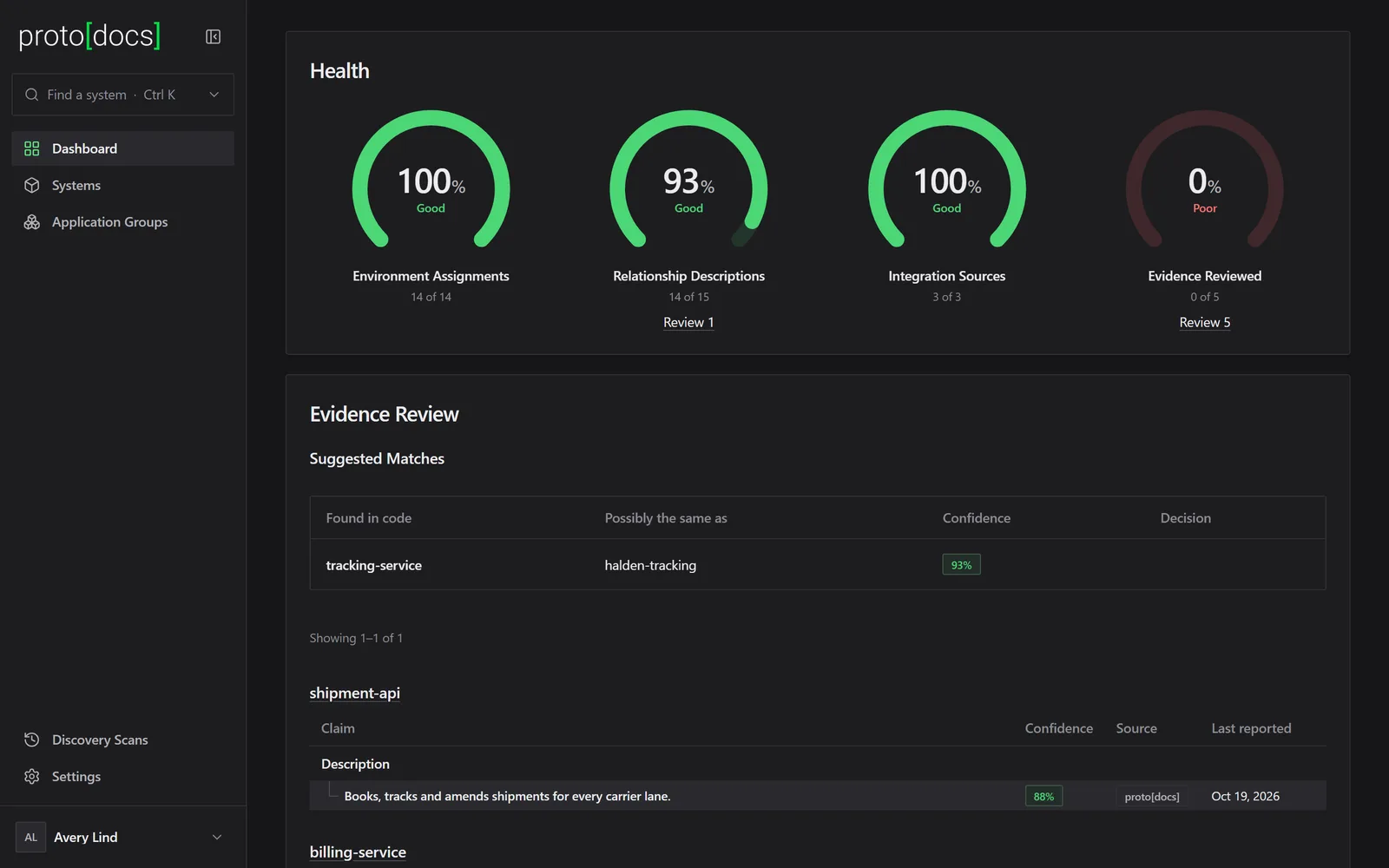The height and width of the screenshot is (868, 1389).
Task: Click the Discovery Scans history icon
Action: tap(32, 740)
